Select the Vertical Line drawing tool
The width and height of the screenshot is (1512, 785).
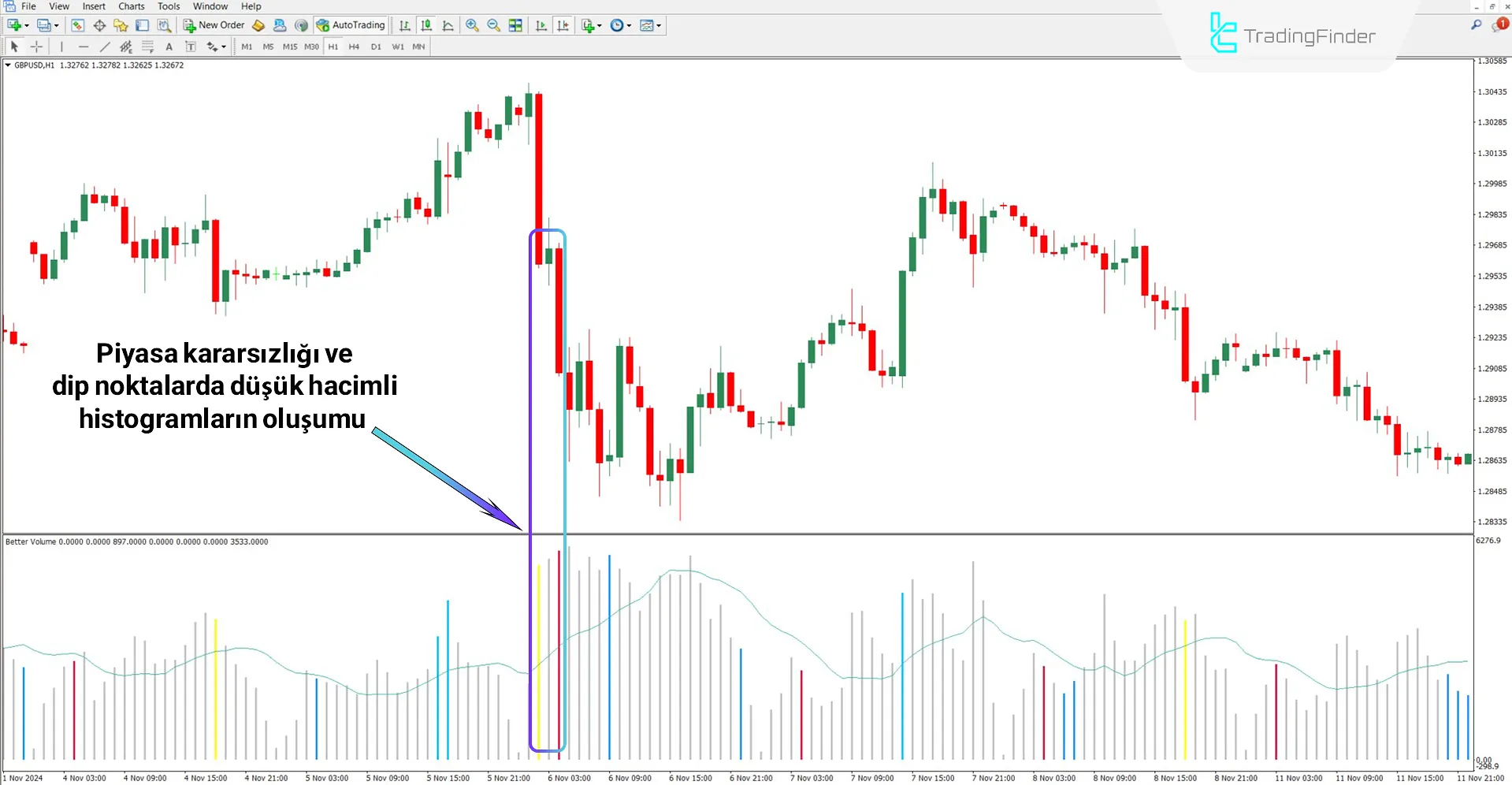click(61, 47)
